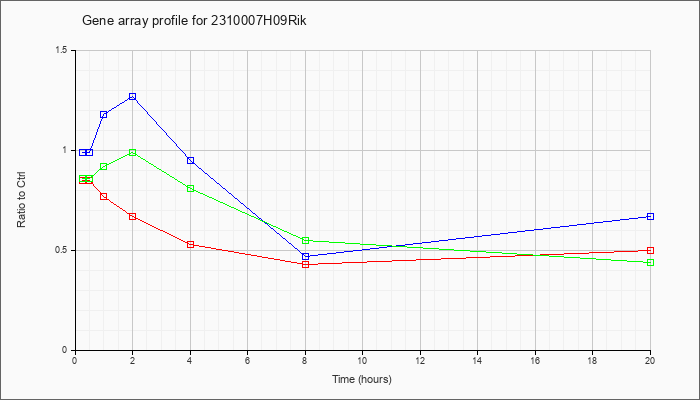Click the green marker at 1 hour
The width and height of the screenshot is (700, 400).
point(104,167)
